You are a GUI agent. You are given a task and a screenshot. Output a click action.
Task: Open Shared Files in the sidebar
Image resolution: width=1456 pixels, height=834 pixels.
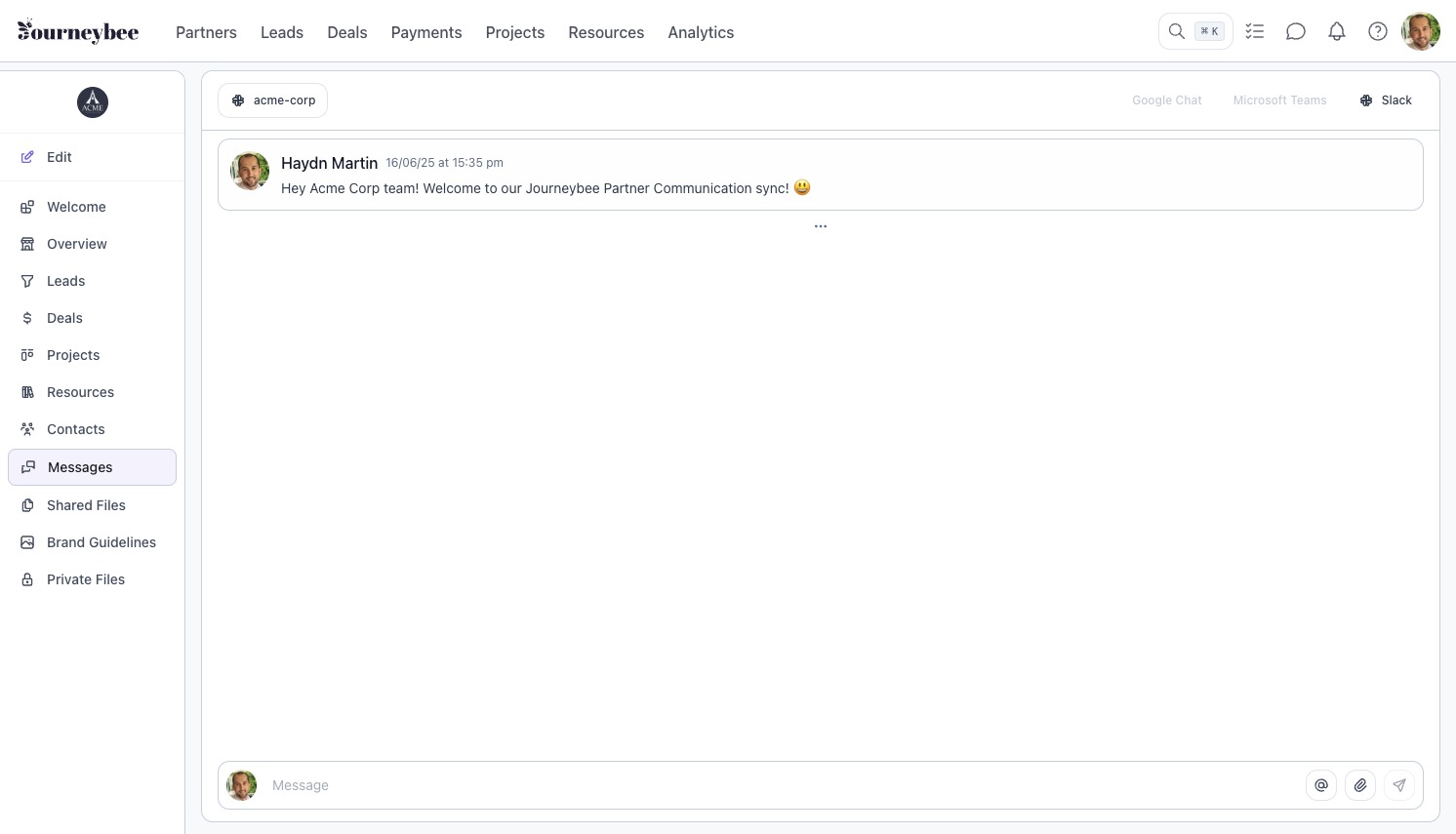(92, 505)
